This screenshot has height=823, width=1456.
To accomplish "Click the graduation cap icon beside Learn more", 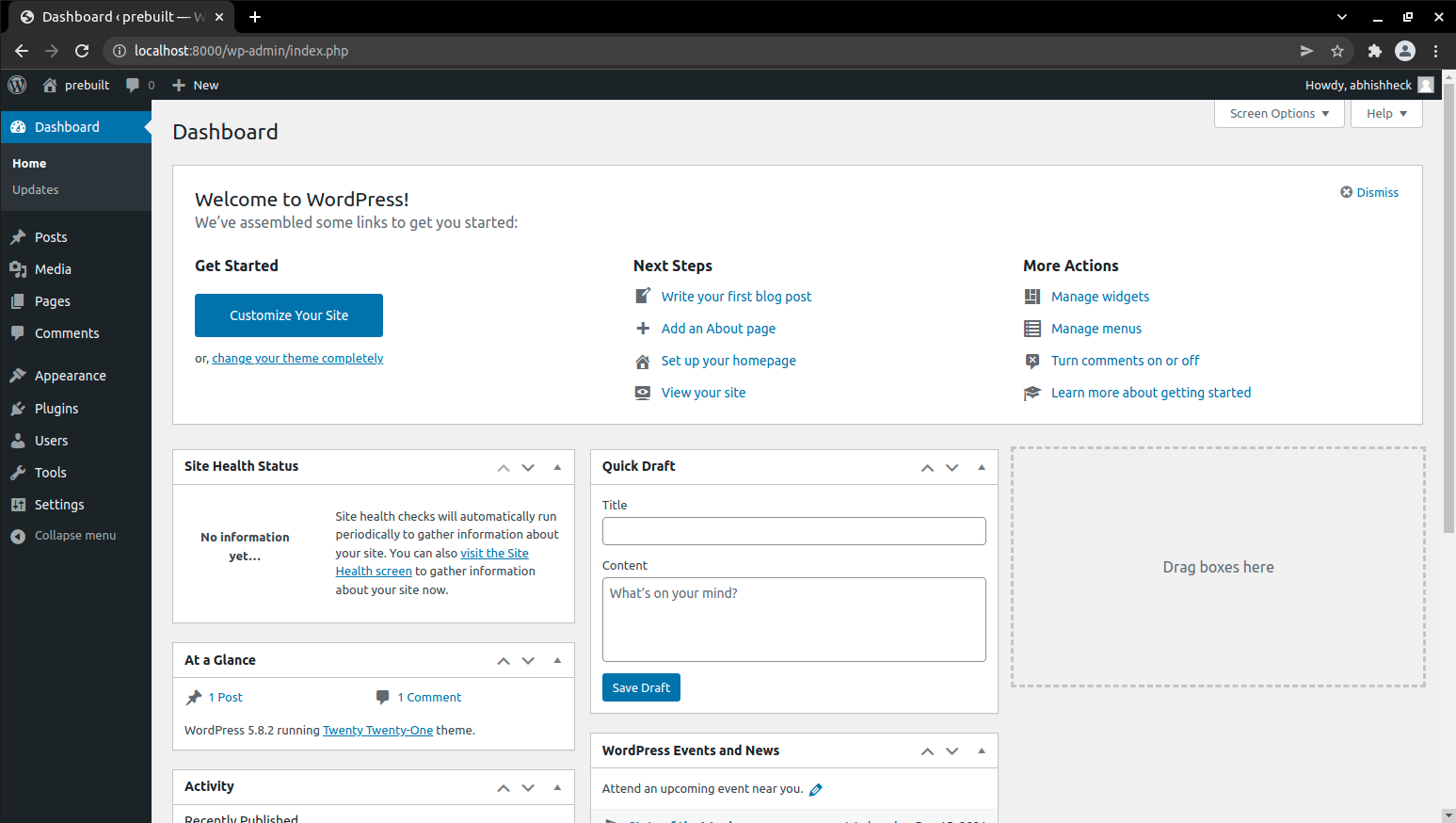I will click(1032, 393).
